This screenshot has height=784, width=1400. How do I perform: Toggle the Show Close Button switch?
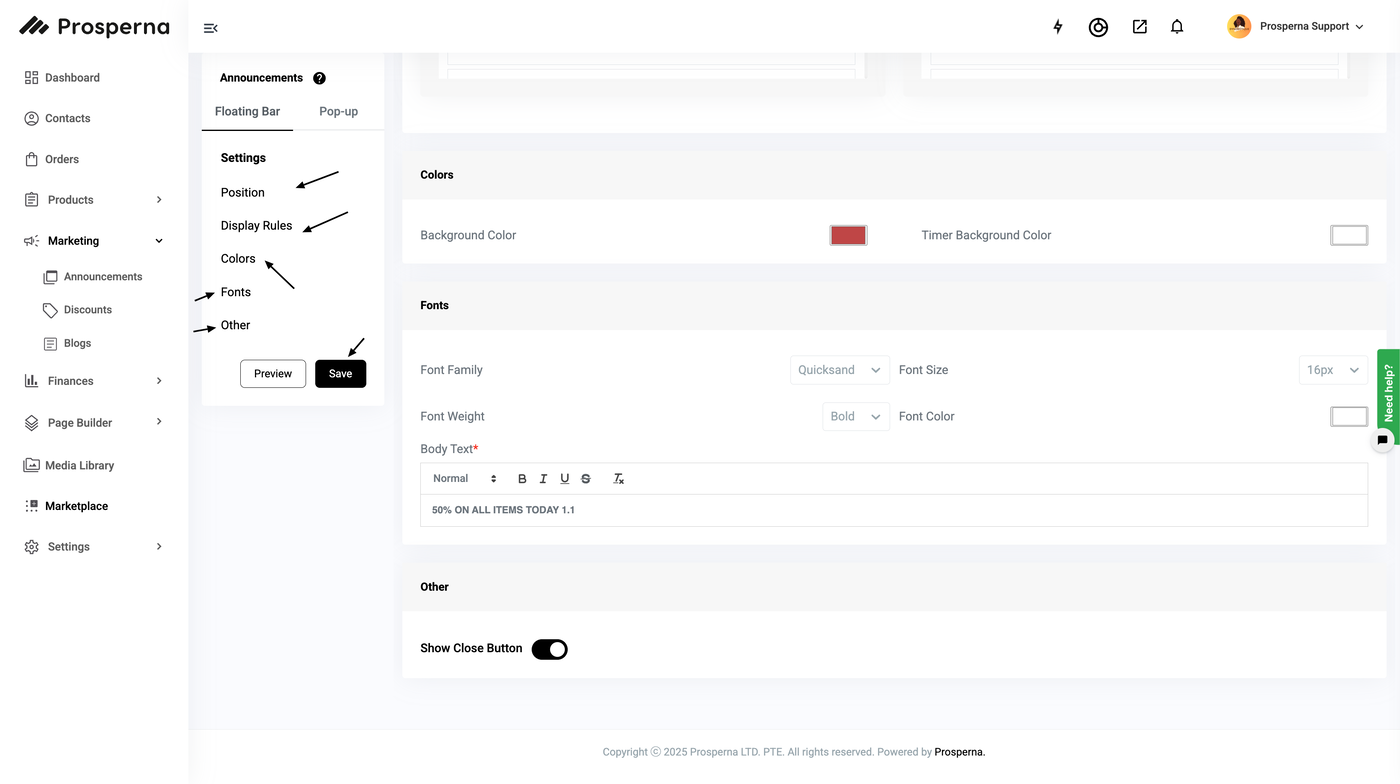549,649
